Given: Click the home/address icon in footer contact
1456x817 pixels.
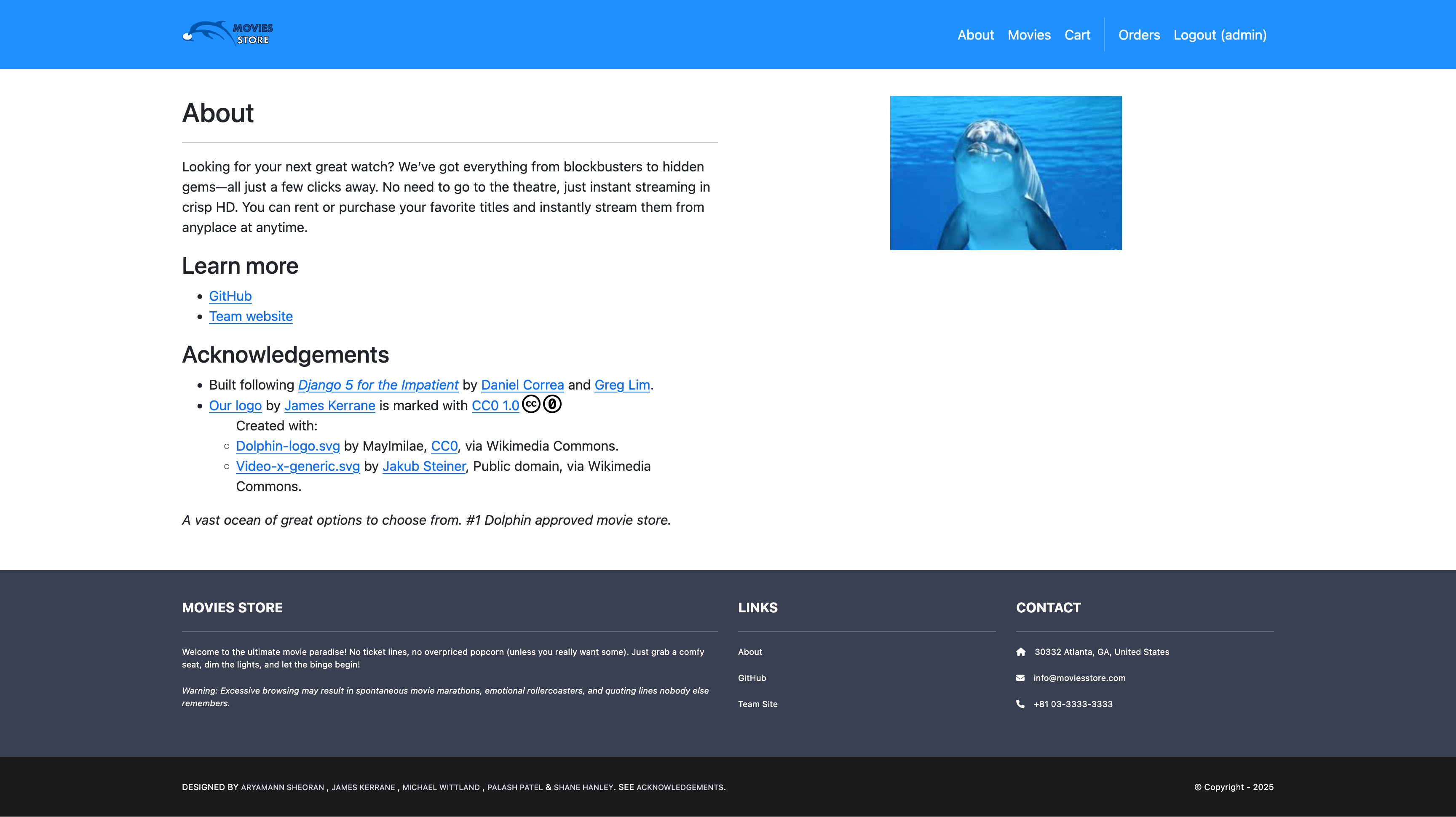Looking at the screenshot, I should point(1020,652).
